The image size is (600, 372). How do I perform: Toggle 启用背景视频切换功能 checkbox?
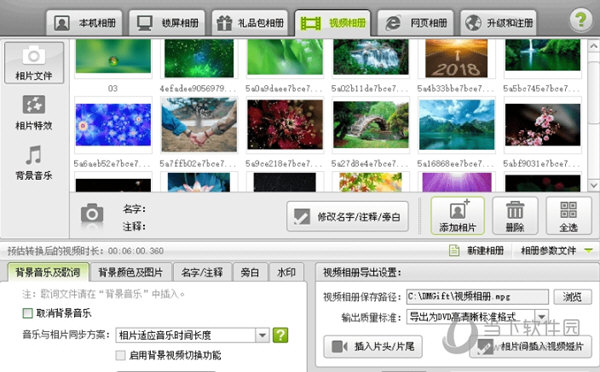click(x=120, y=355)
